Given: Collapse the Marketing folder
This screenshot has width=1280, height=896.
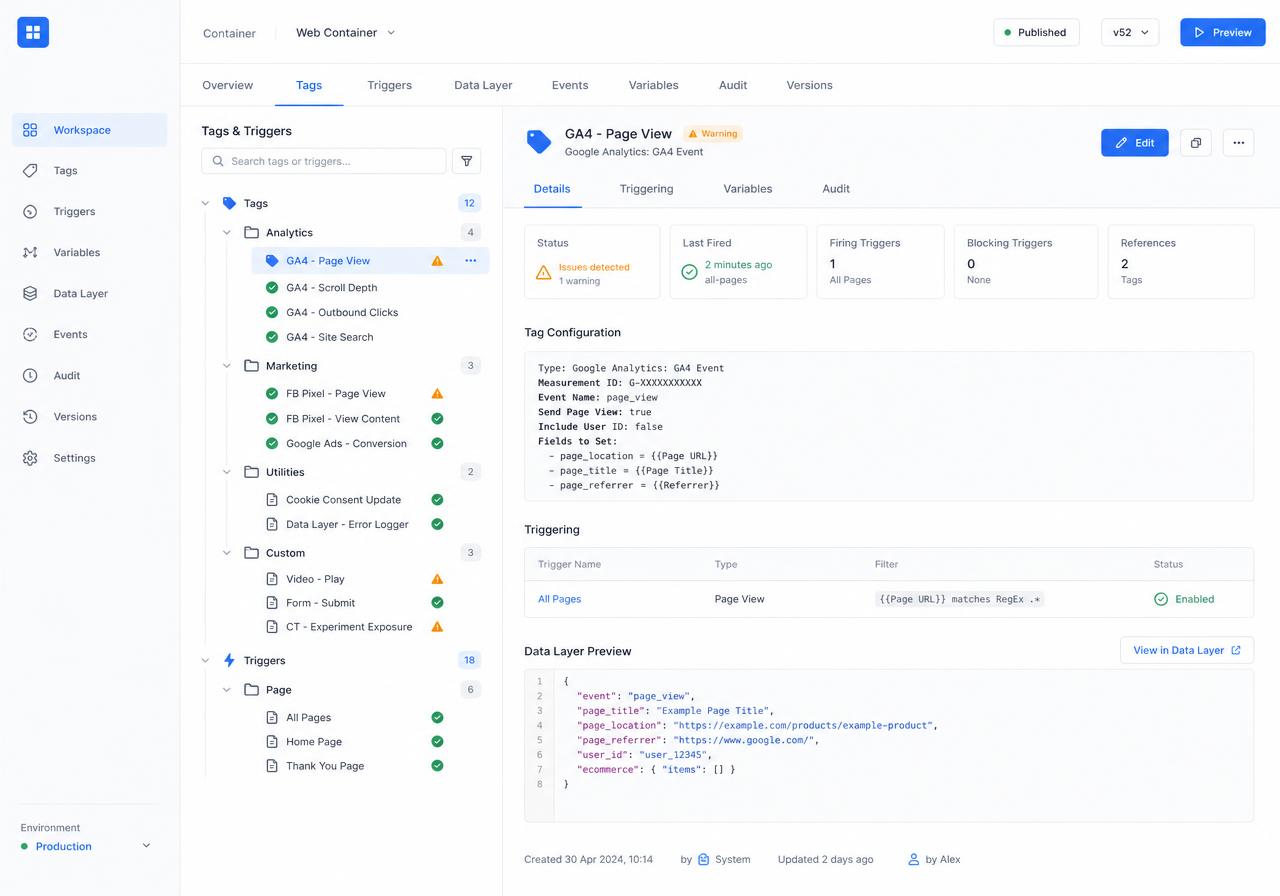Looking at the screenshot, I should (x=227, y=366).
